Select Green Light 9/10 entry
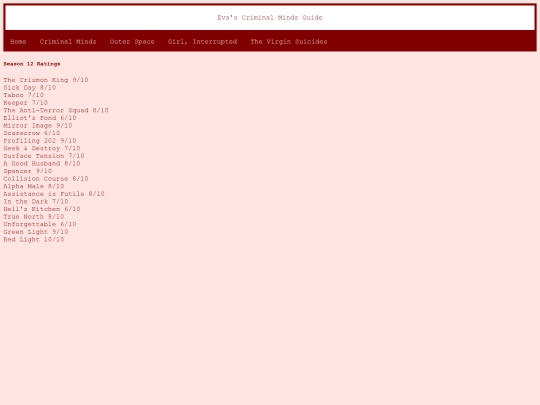This screenshot has height=405, width=540. click(x=36, y=231)
